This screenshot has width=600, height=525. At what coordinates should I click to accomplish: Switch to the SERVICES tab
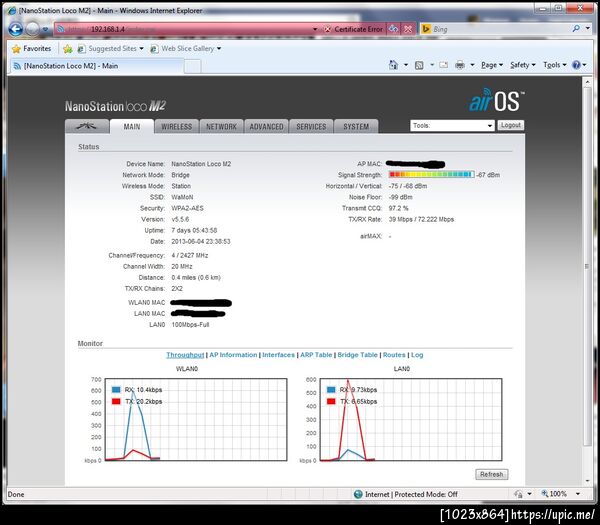(311, 127)
